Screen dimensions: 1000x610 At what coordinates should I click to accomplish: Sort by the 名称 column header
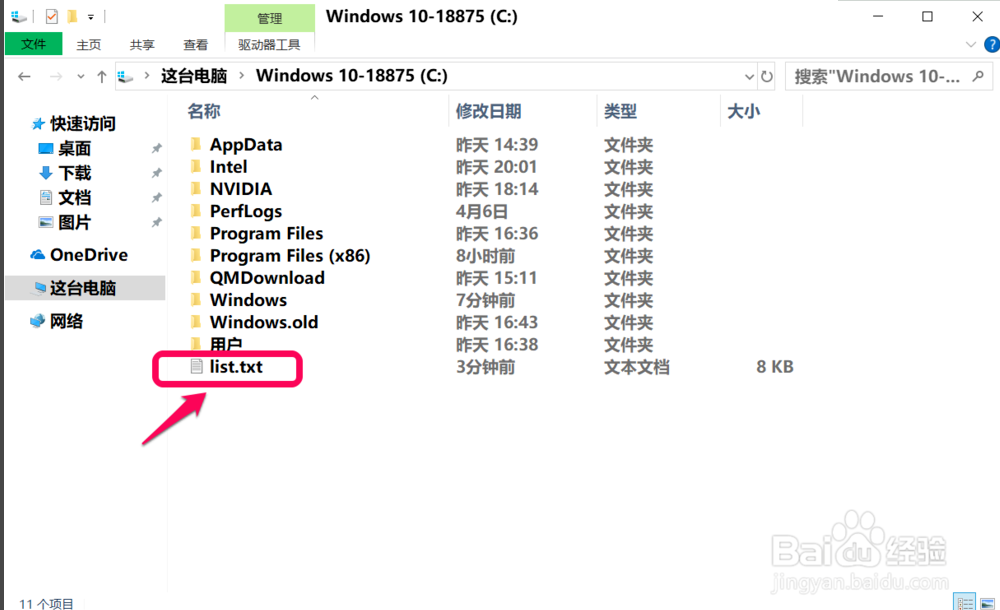[x=204, y=111]
